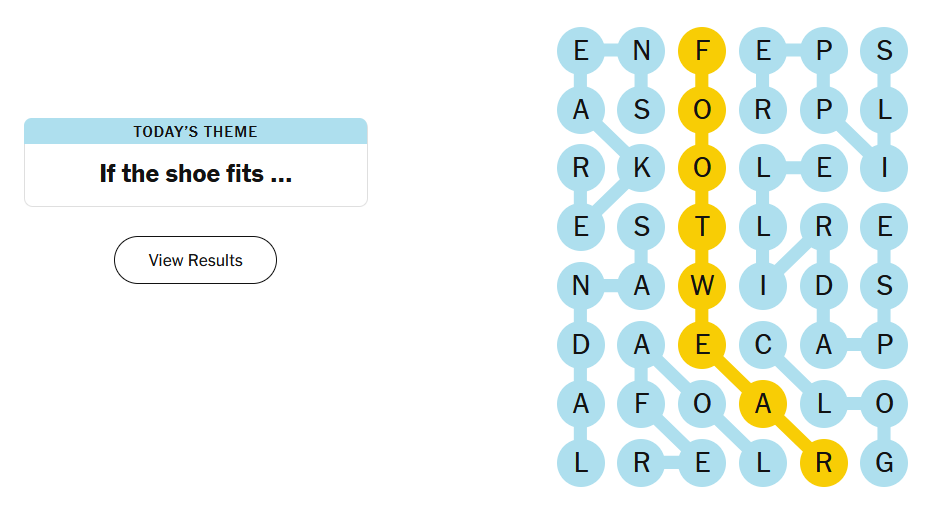
Task: Tap the blue O in LOAFER
Action: 702,403
